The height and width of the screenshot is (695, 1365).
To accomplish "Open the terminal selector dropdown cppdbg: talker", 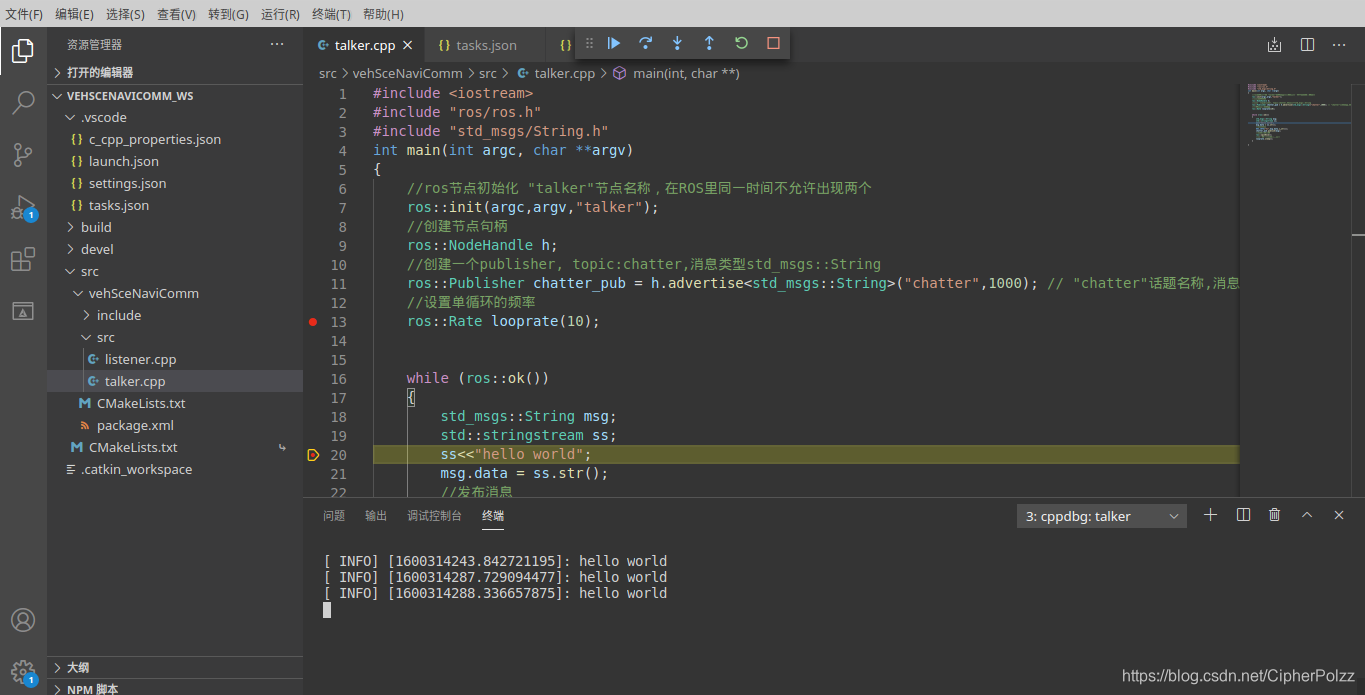I will pos(1102,516).
